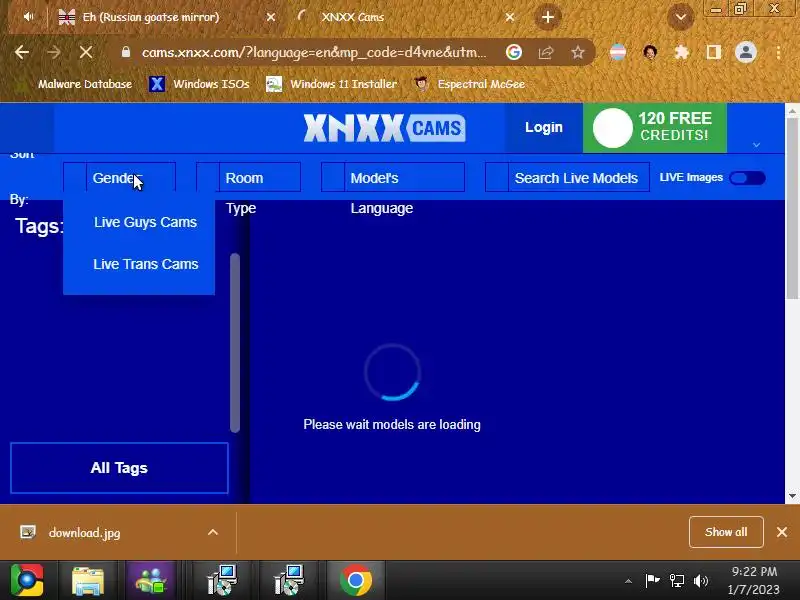The width and height of the screenshot is (800, 600).
Task: Open the Model's Language dropdown
Action: 393,178
